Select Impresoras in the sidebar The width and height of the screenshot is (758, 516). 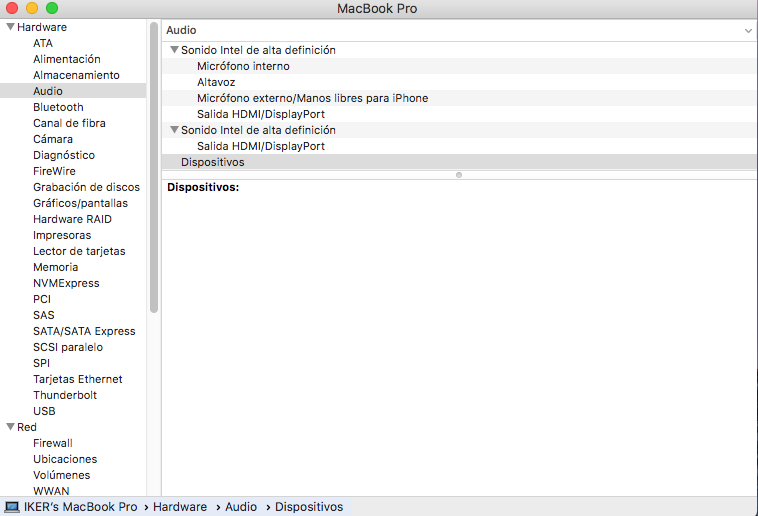(62, 235)
